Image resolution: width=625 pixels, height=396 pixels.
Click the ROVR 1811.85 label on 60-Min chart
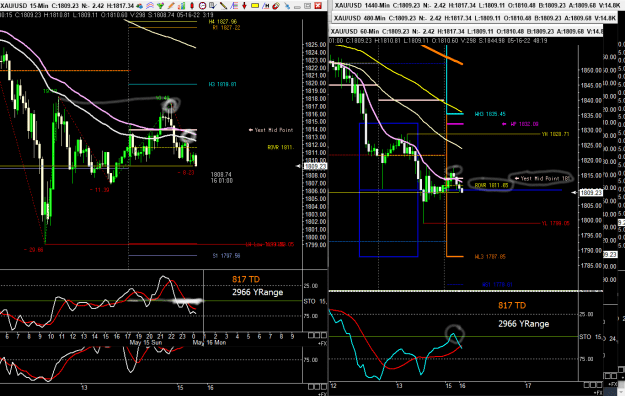(491, 185)
